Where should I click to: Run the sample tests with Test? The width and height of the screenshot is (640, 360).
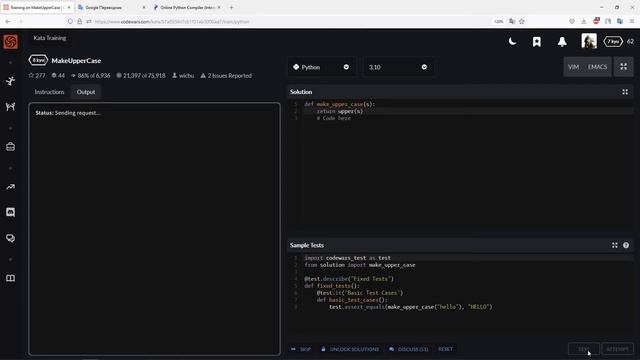[584, 349]
